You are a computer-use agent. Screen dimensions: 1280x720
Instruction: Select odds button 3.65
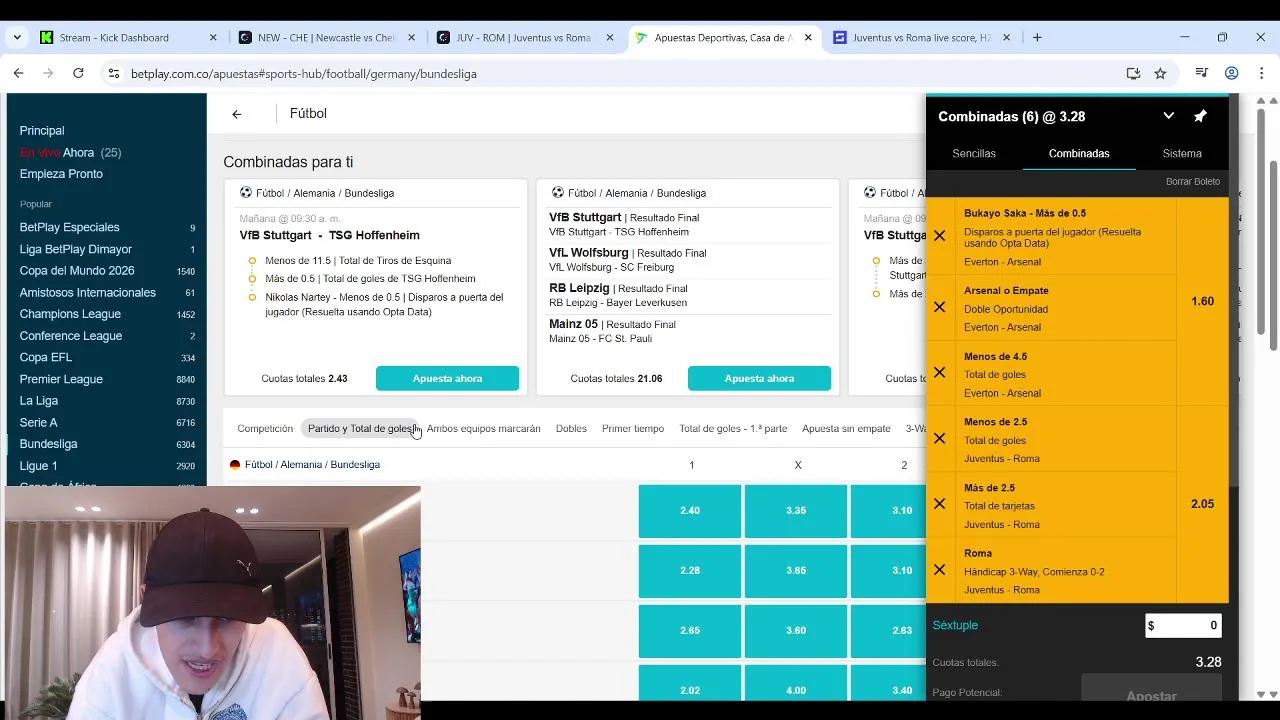[796, 570]
